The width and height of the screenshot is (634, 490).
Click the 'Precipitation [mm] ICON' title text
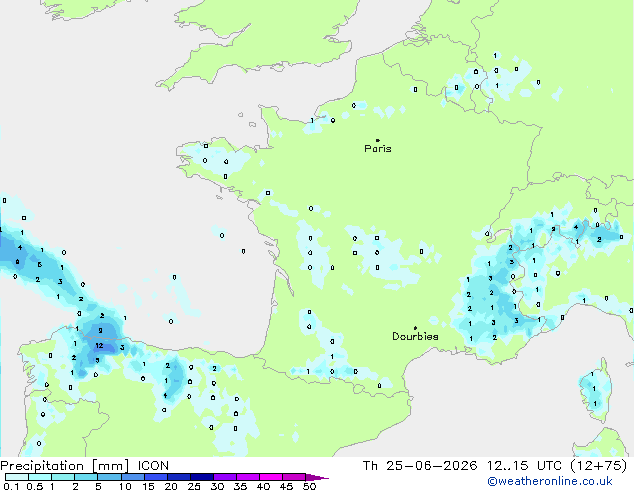[85, 466]
